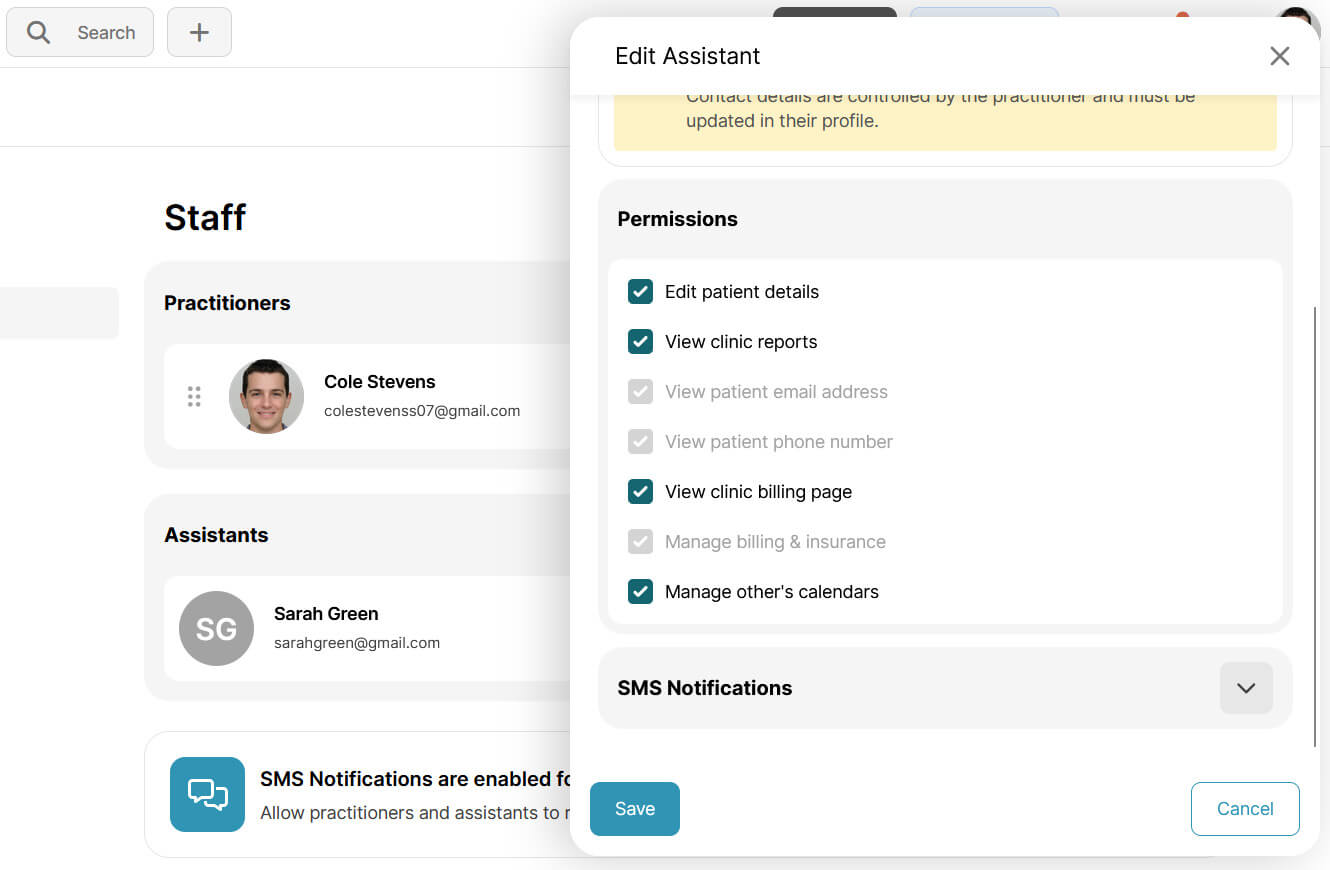This screenshot has height=870, width=1330.
Task: Toggle the View clinic reports permission
Action: coord(640,341)
